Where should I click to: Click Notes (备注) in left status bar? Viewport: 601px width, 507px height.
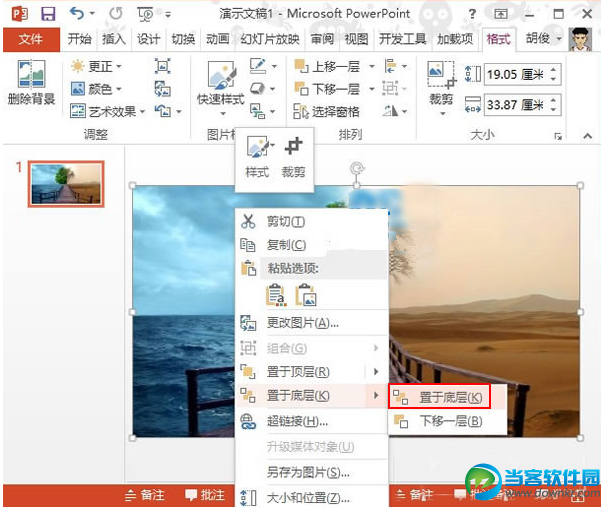pos(145,495)
